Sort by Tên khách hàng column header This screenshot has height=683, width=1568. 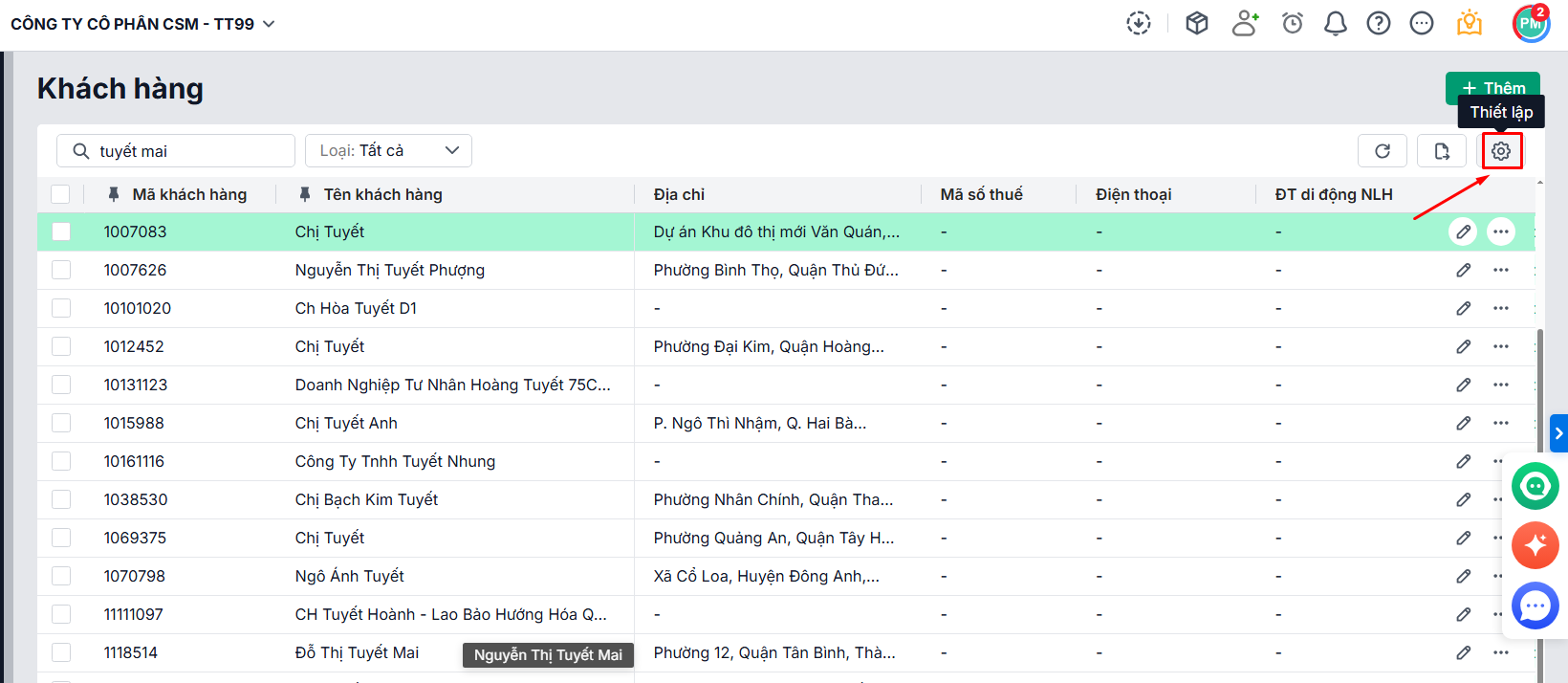point(382,194)
